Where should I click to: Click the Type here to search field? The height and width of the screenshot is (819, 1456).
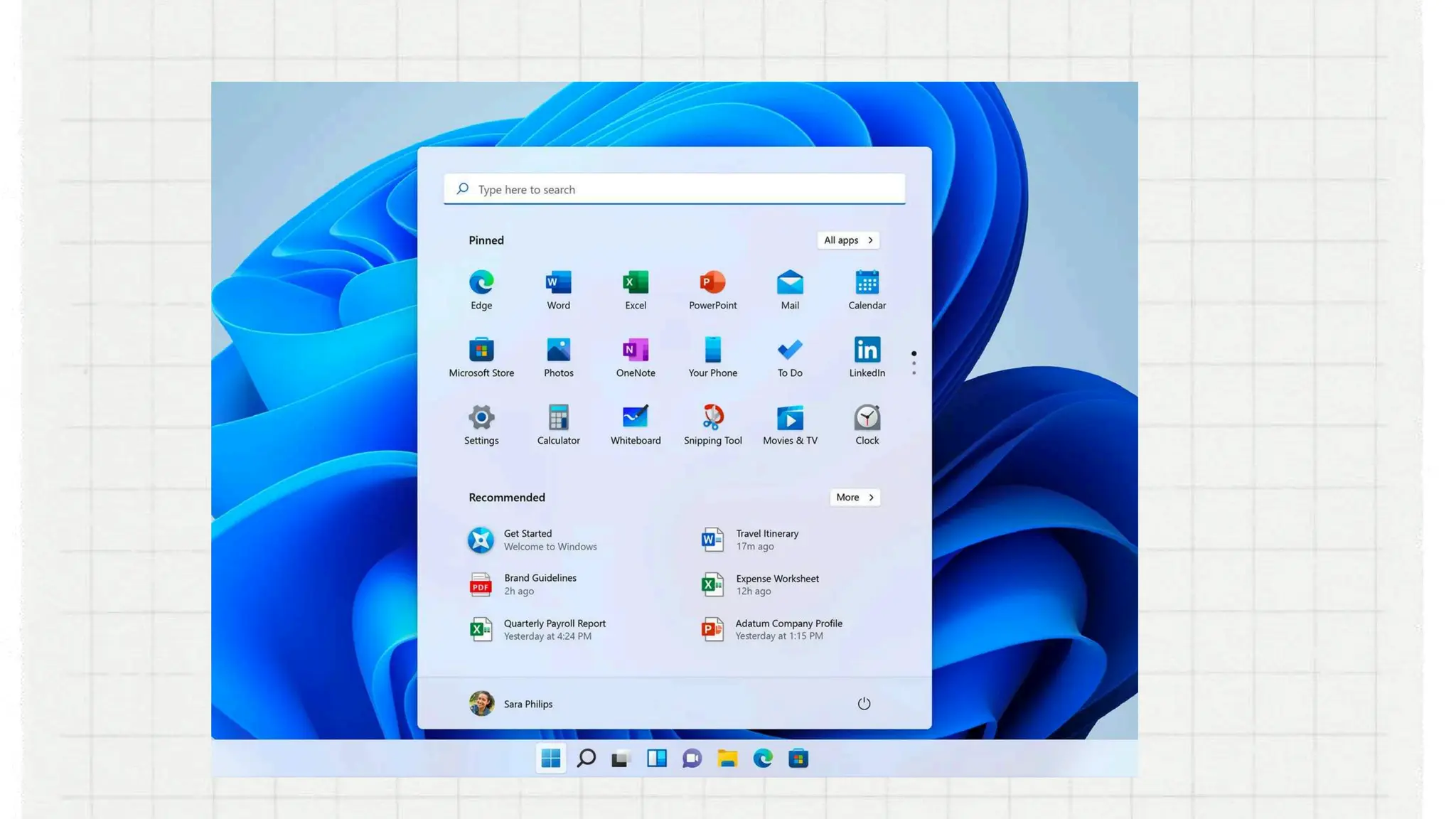point(674,190)
